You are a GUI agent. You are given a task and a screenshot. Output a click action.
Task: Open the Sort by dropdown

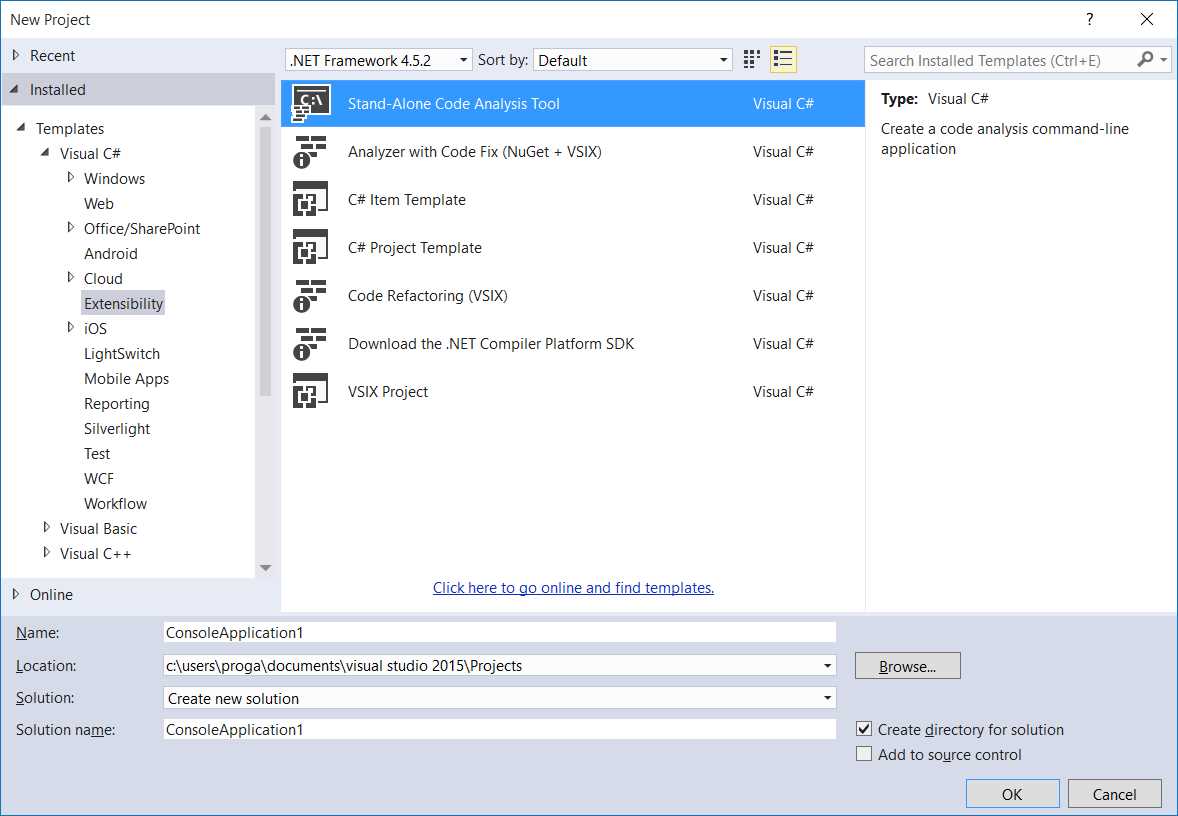tap(727, 59)
